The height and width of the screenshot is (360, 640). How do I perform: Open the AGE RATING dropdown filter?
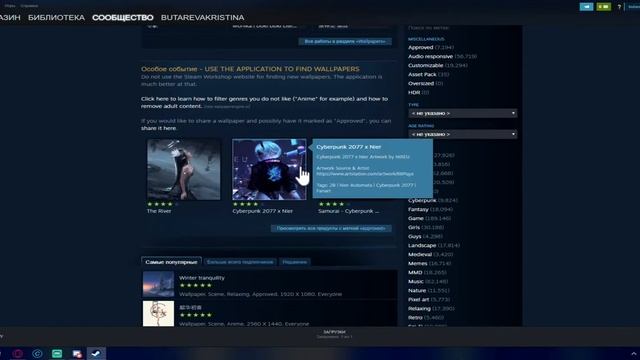(462, 134)
